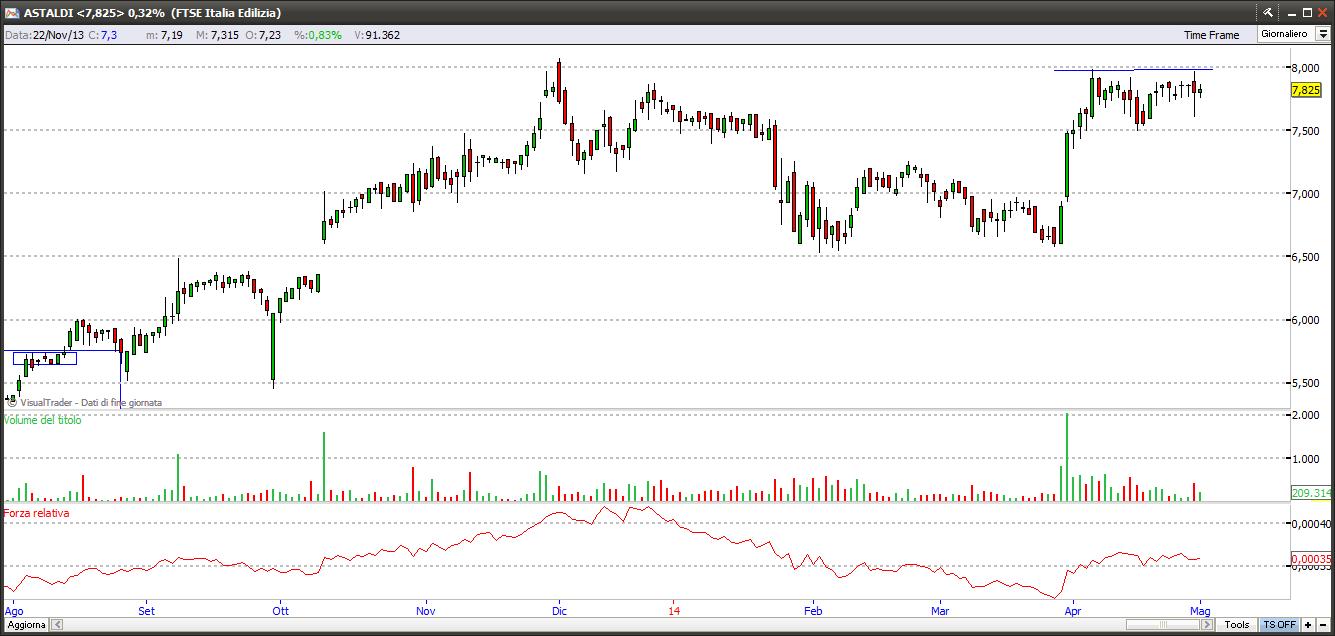Click the pin/hammer icon in title bar
Viewport: 1335px width, 636px height.
1267,12
